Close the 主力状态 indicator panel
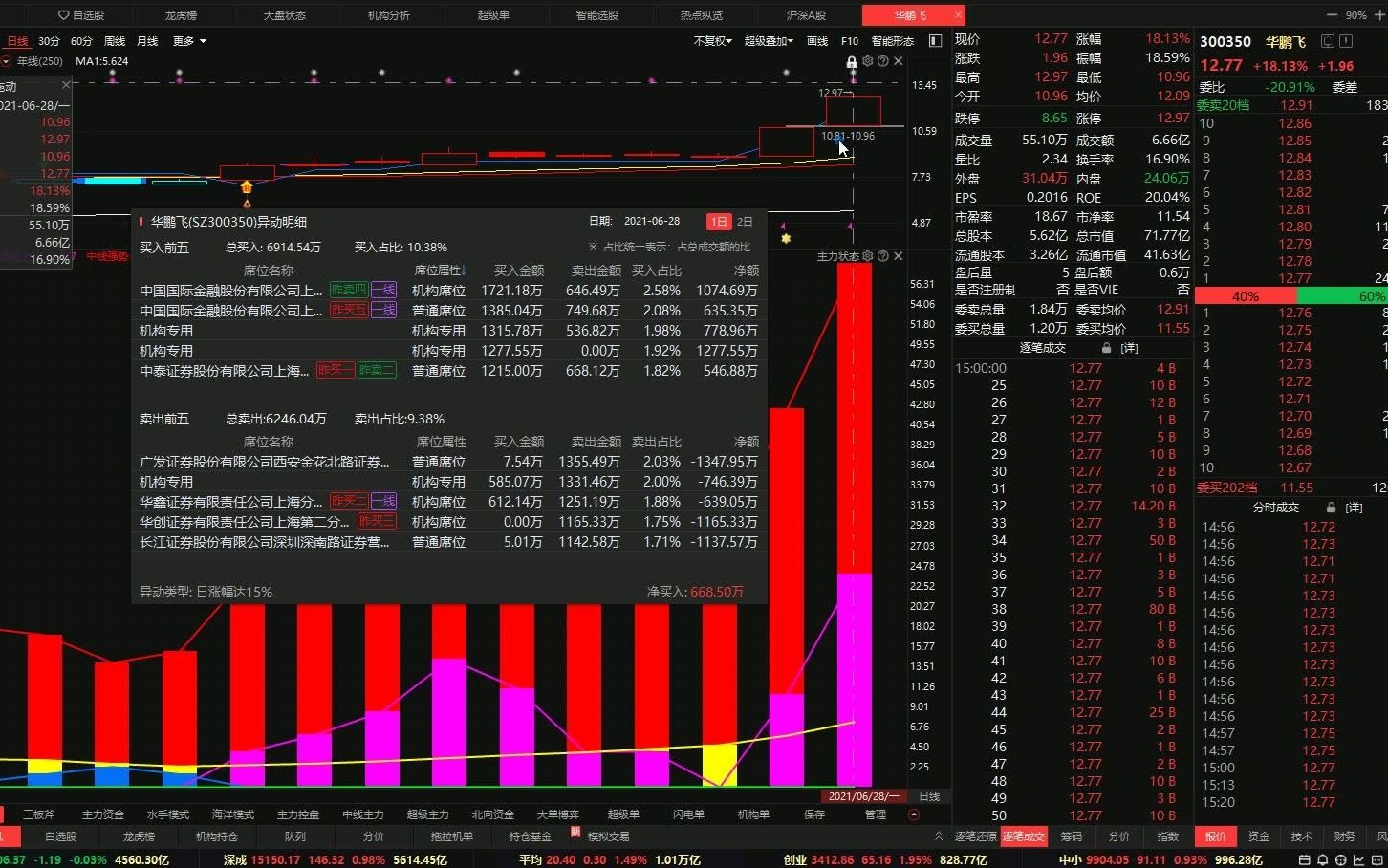This screenshot has width=1388, height=868. (898, 256)
